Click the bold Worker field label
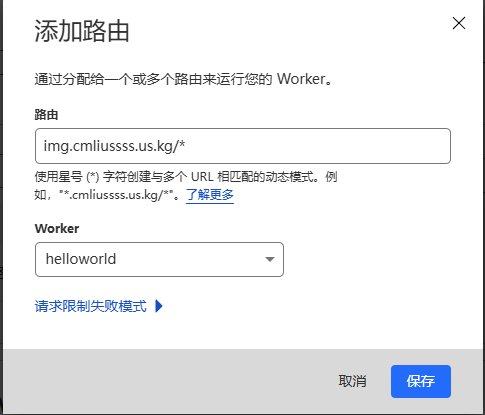This screenshot has width=485, height=415. [57, 229]
